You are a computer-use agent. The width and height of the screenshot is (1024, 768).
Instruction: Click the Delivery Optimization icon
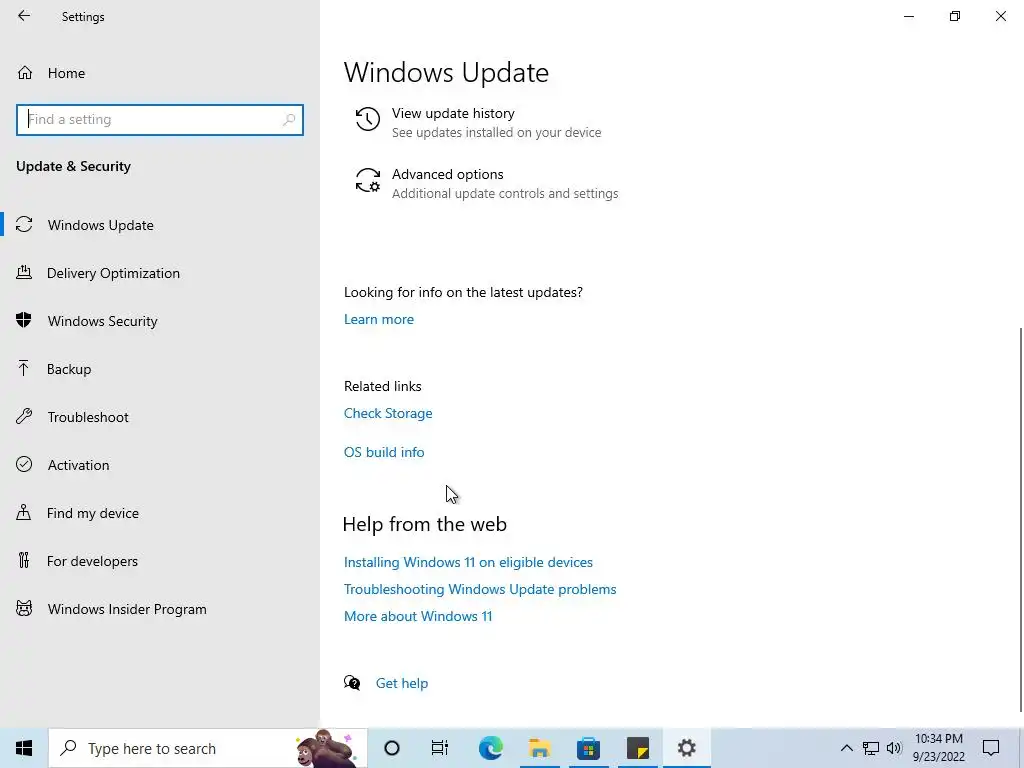point(24,272)
